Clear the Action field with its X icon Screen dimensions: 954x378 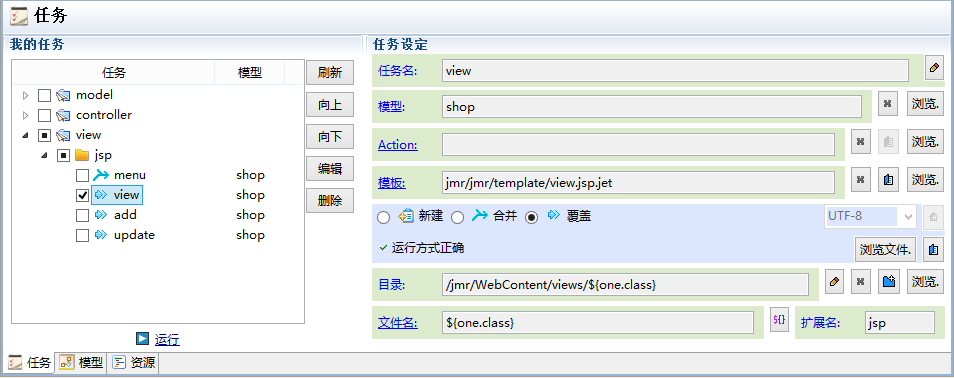860,142
